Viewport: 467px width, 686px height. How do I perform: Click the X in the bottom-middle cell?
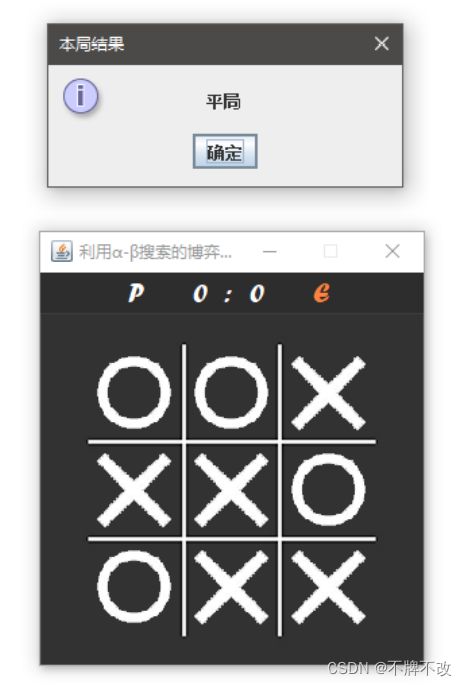click(231, 587)
